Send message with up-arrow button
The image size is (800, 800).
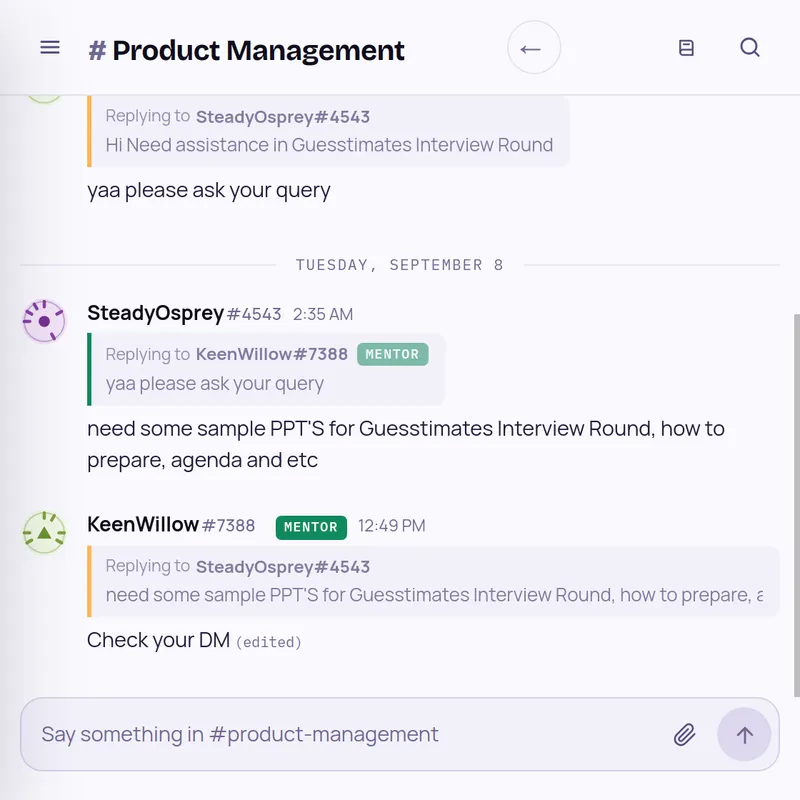click(x=744, y=735)
